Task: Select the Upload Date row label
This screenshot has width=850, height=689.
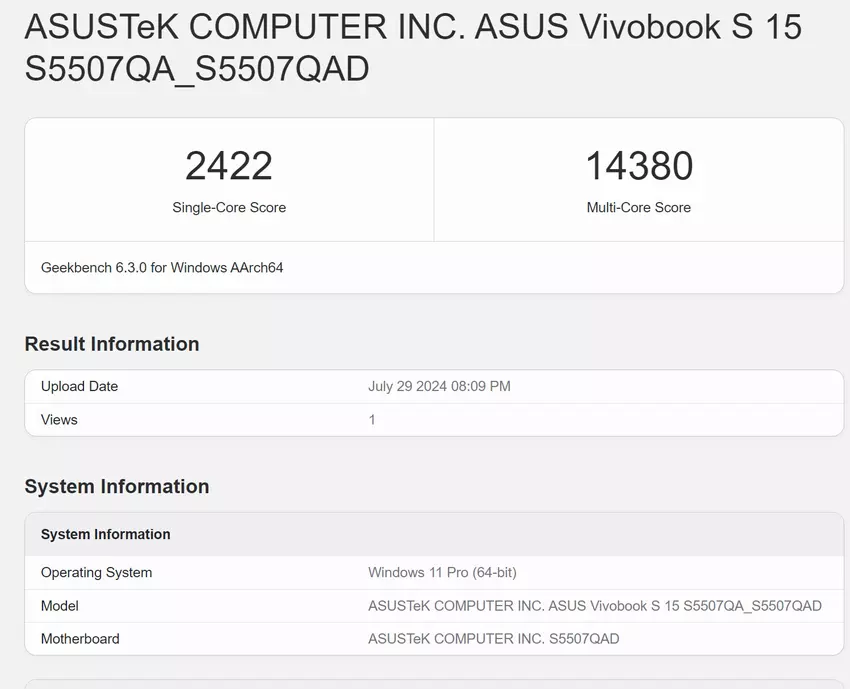Action: pos(79,386)
